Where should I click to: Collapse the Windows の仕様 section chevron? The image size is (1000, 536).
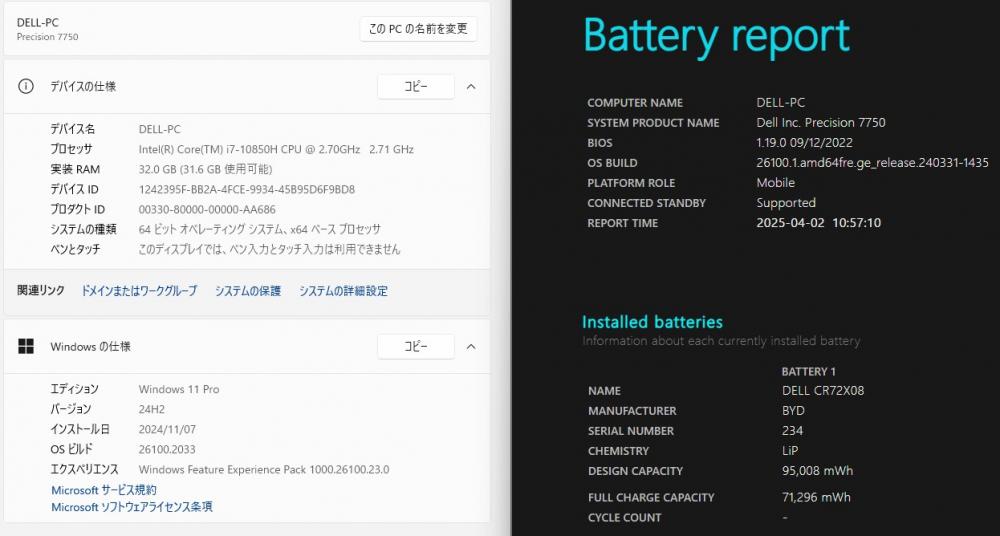[471, 346]
